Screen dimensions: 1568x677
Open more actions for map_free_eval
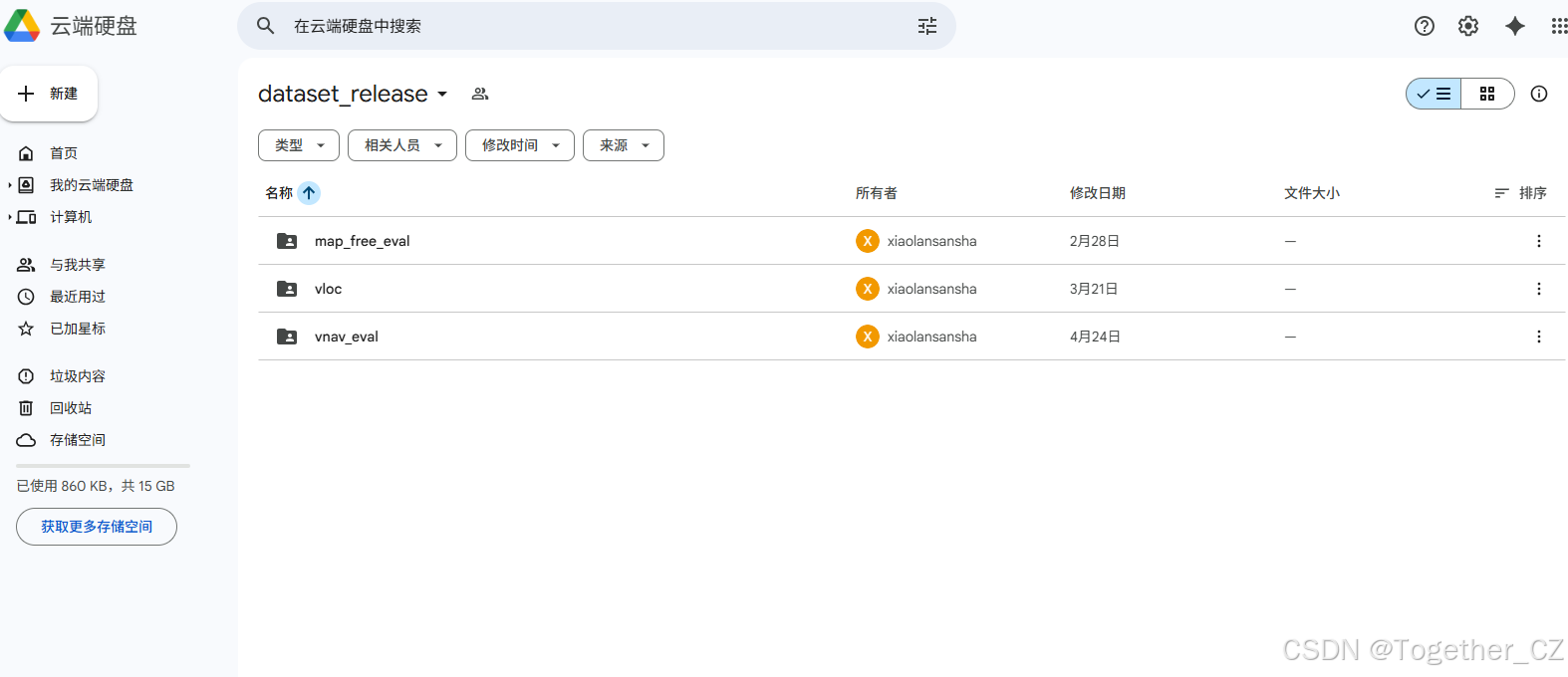tap(1539, 241)
